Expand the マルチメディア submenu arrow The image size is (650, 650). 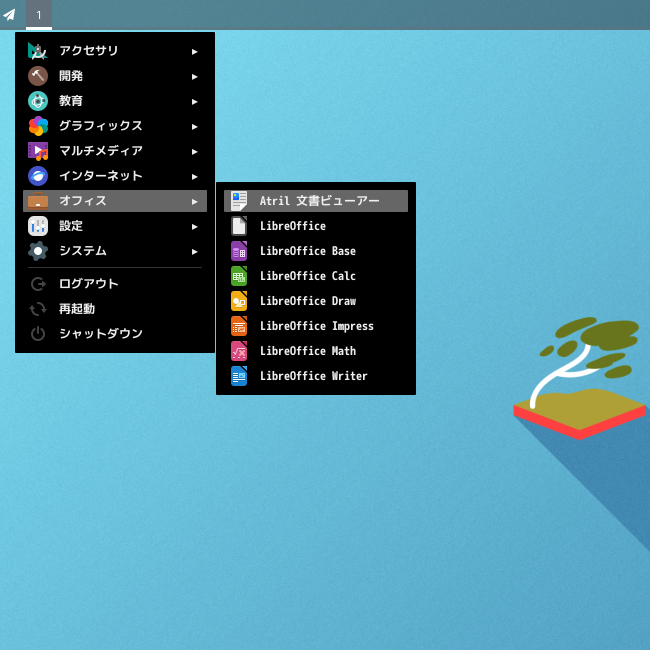tap(194, 152)
